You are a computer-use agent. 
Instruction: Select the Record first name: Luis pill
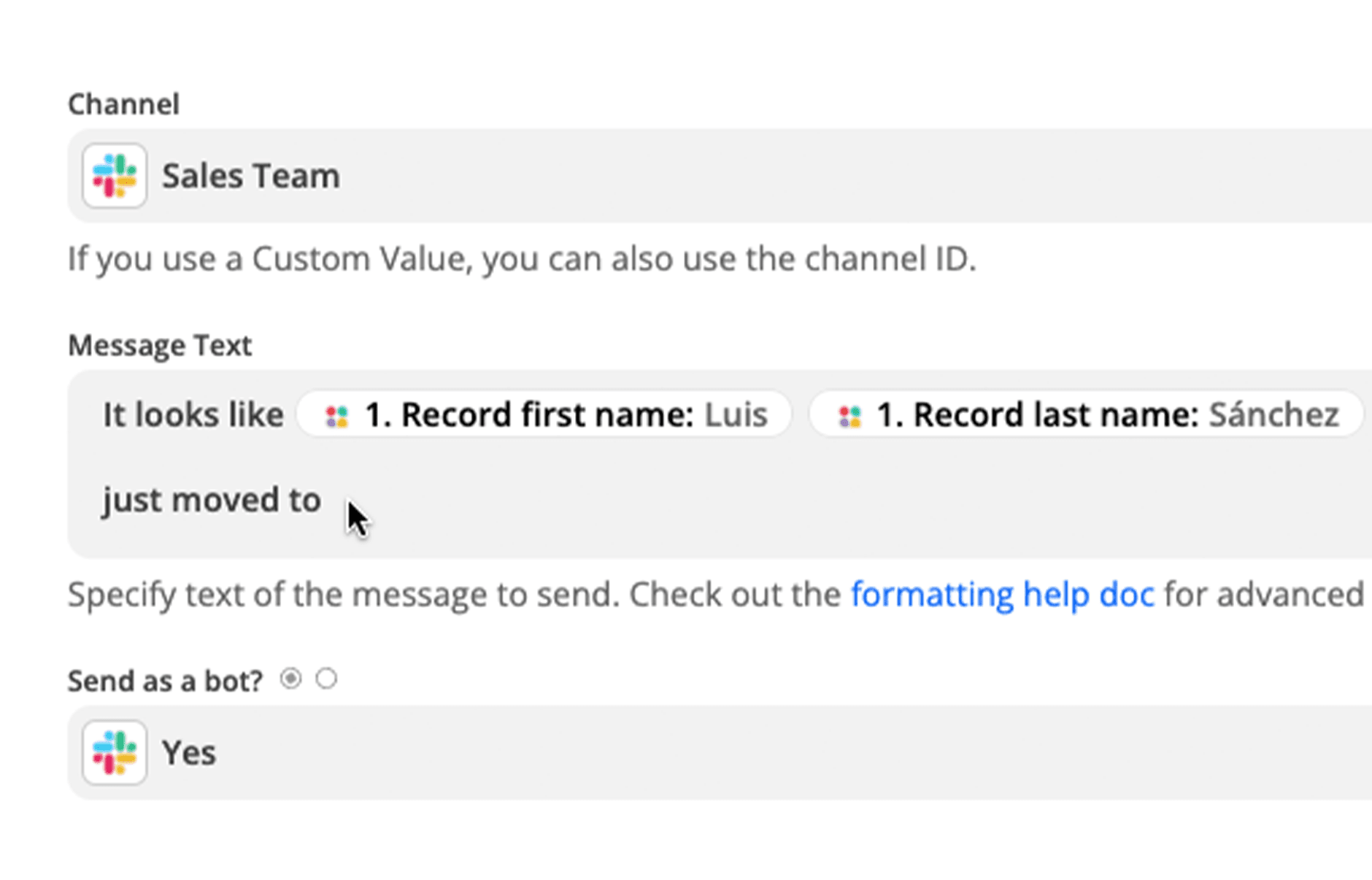[x=544, y=414]
